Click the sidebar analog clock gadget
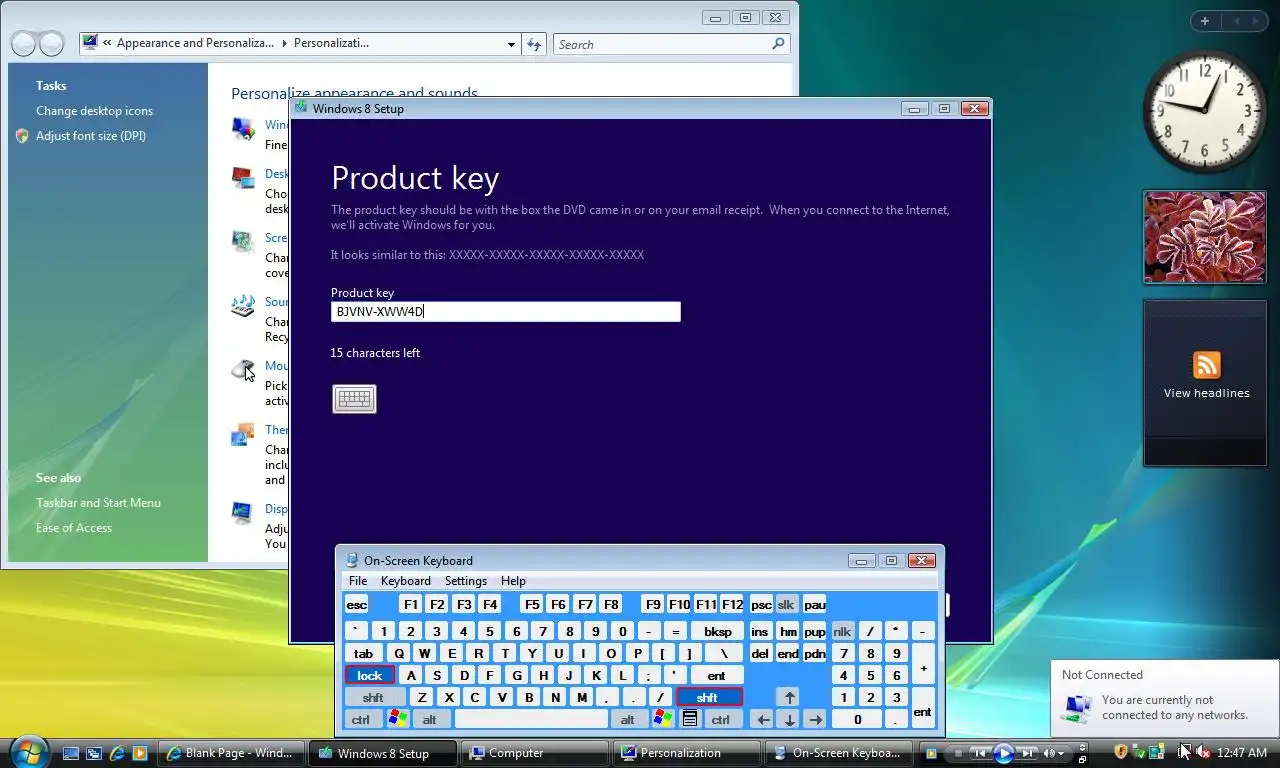The height and width of the screenshot is (768, 1280). pyautogui.click(x=1204, y=110)
